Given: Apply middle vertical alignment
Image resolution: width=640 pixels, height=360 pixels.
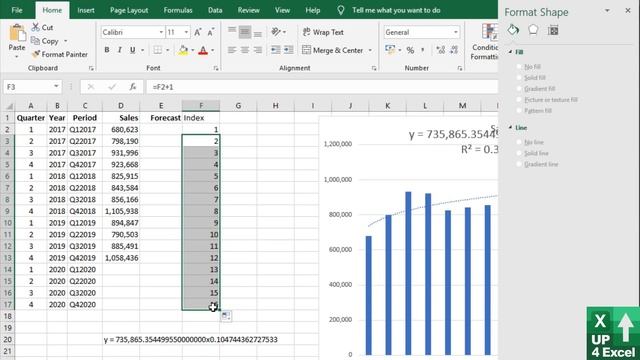Looking at the screenshot, I should coord(245,31).
